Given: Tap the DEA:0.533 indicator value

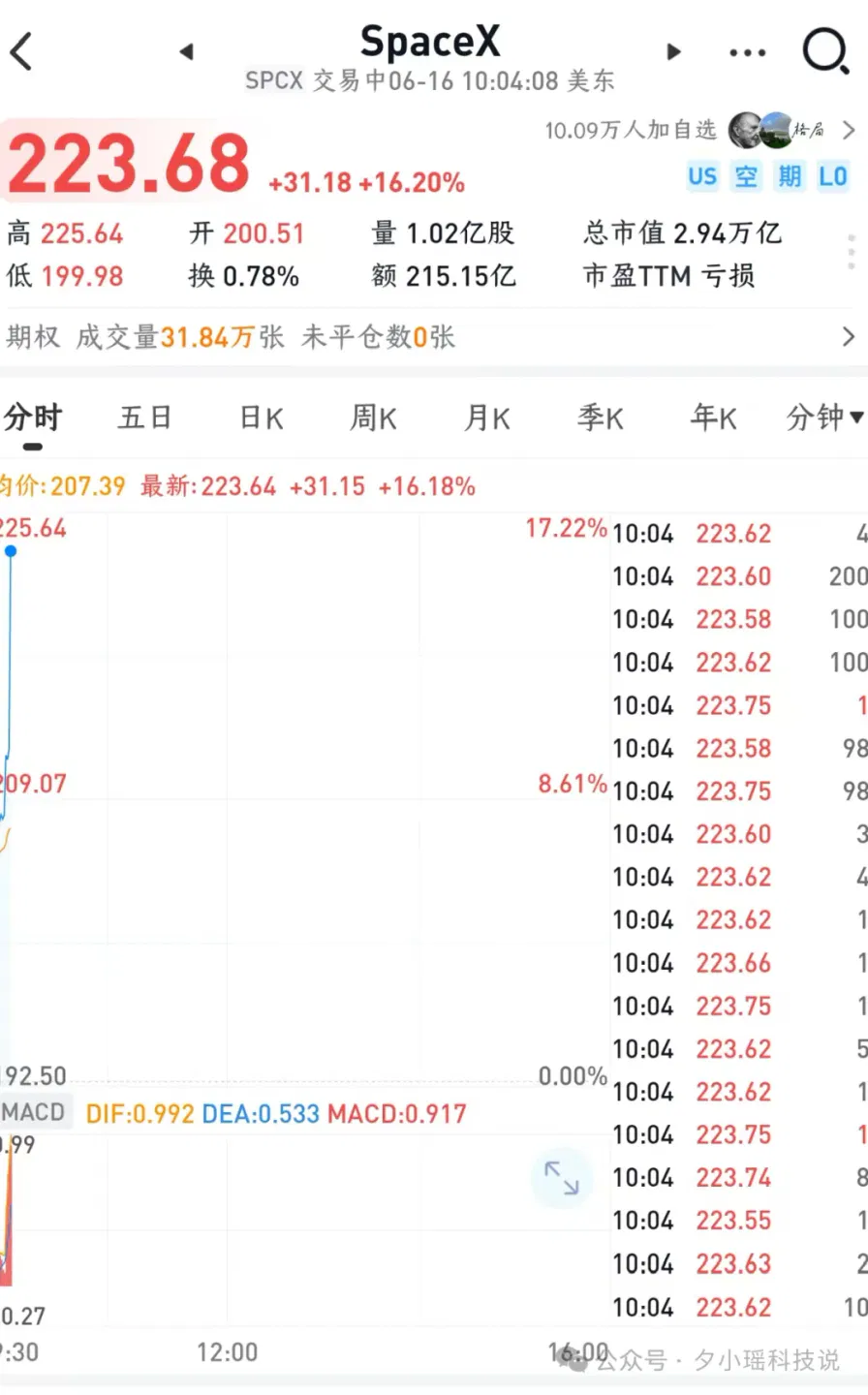Looking at the screenshot, I should tap(261, 1113).
